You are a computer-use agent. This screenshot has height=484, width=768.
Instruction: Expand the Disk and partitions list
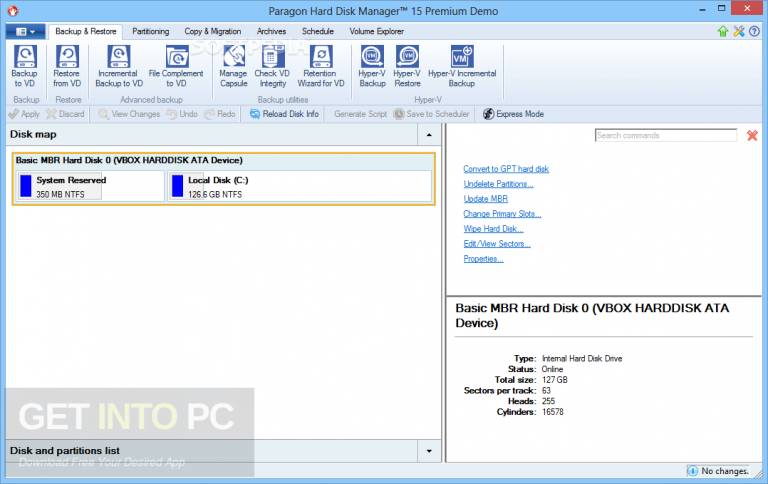tap(429, 451)
